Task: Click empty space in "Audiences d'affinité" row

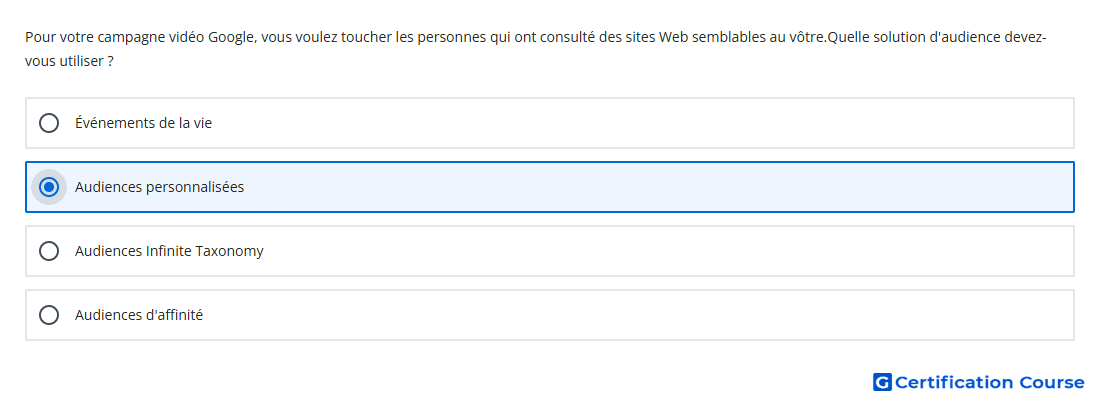Action: coord(631,315)
